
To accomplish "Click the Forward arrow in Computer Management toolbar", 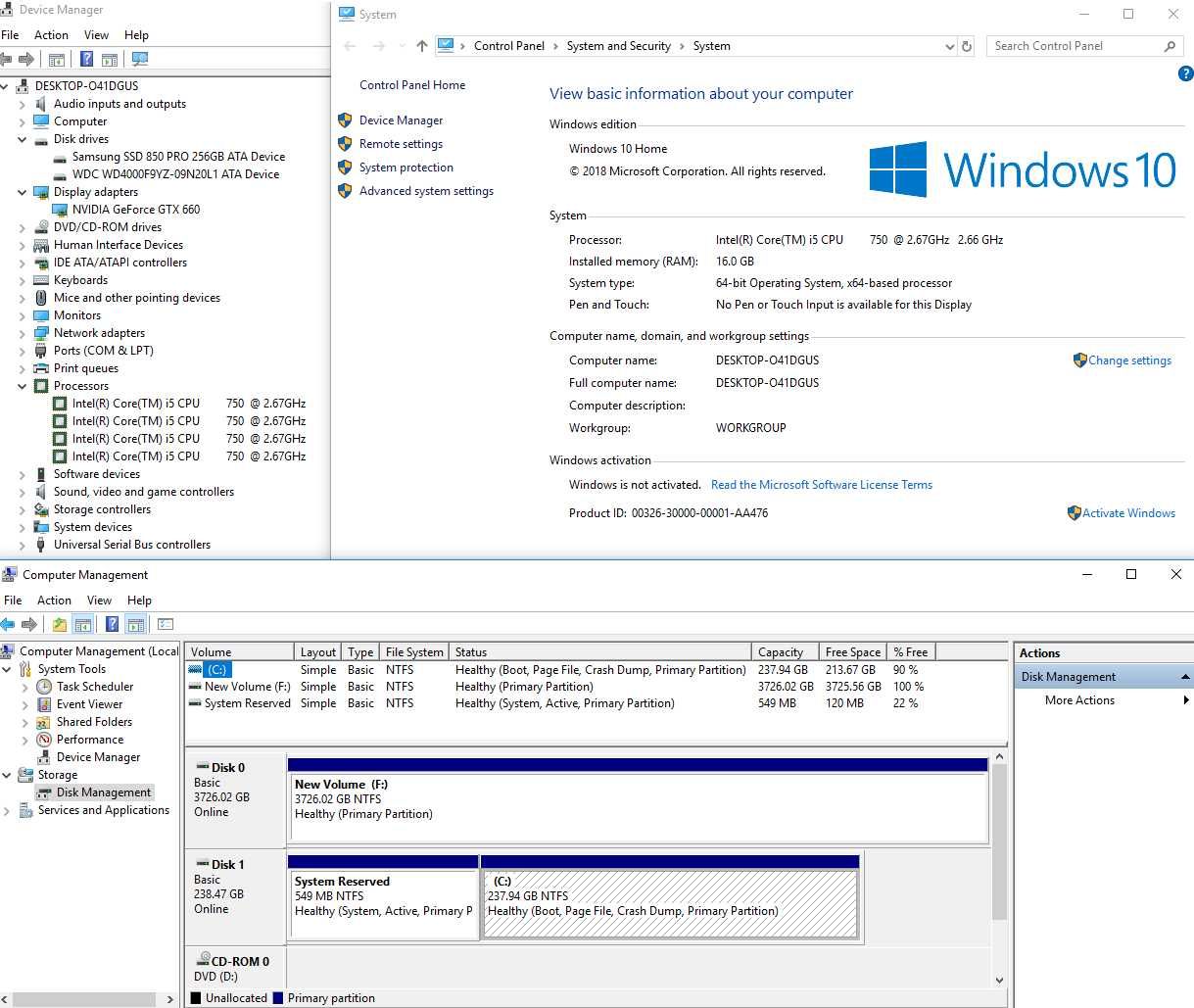I will pyautogui.click(x=29, y=624).
